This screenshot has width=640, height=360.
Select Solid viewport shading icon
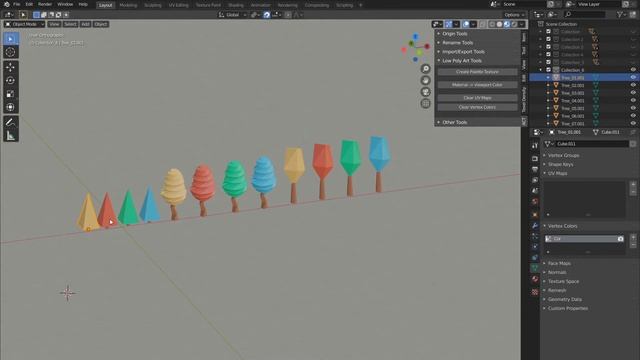(x=499, y=24)
